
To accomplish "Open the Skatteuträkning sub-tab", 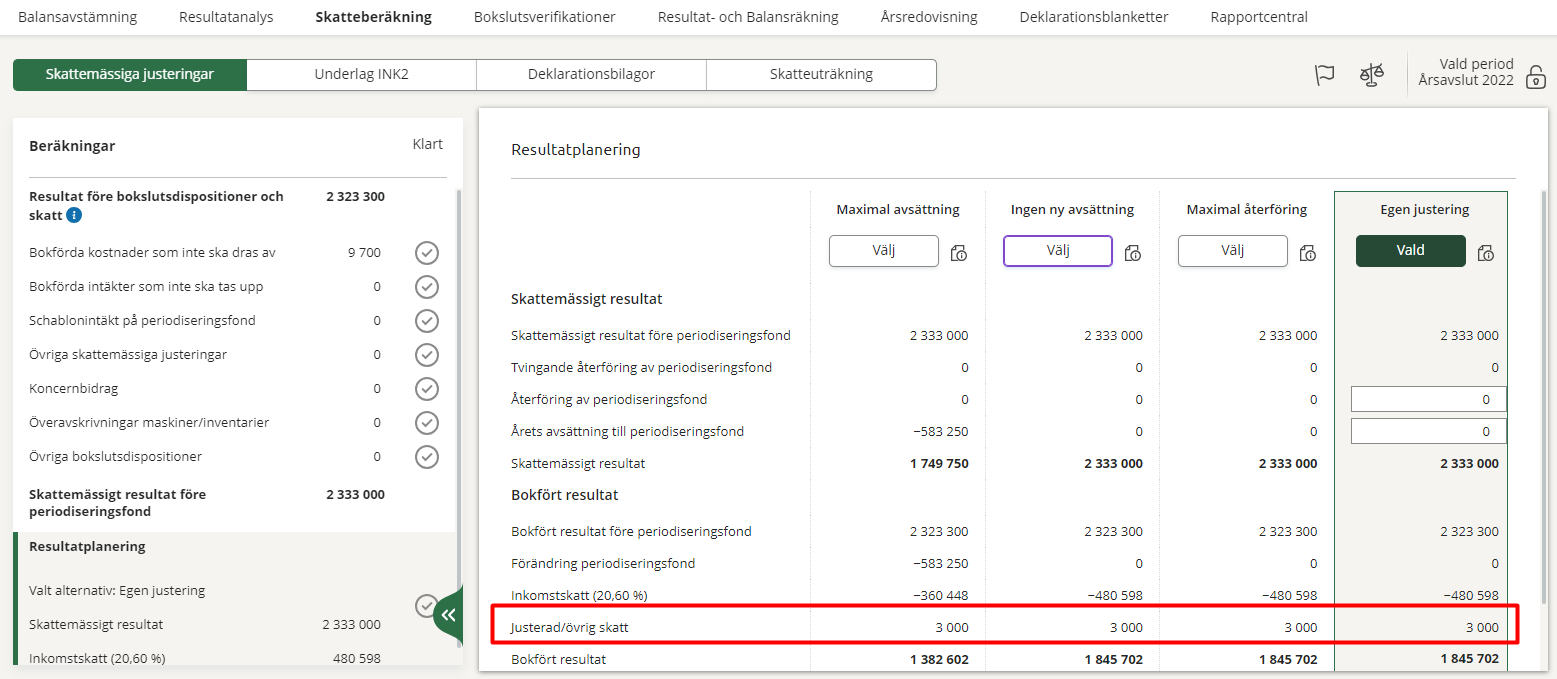I will [821, 74].
